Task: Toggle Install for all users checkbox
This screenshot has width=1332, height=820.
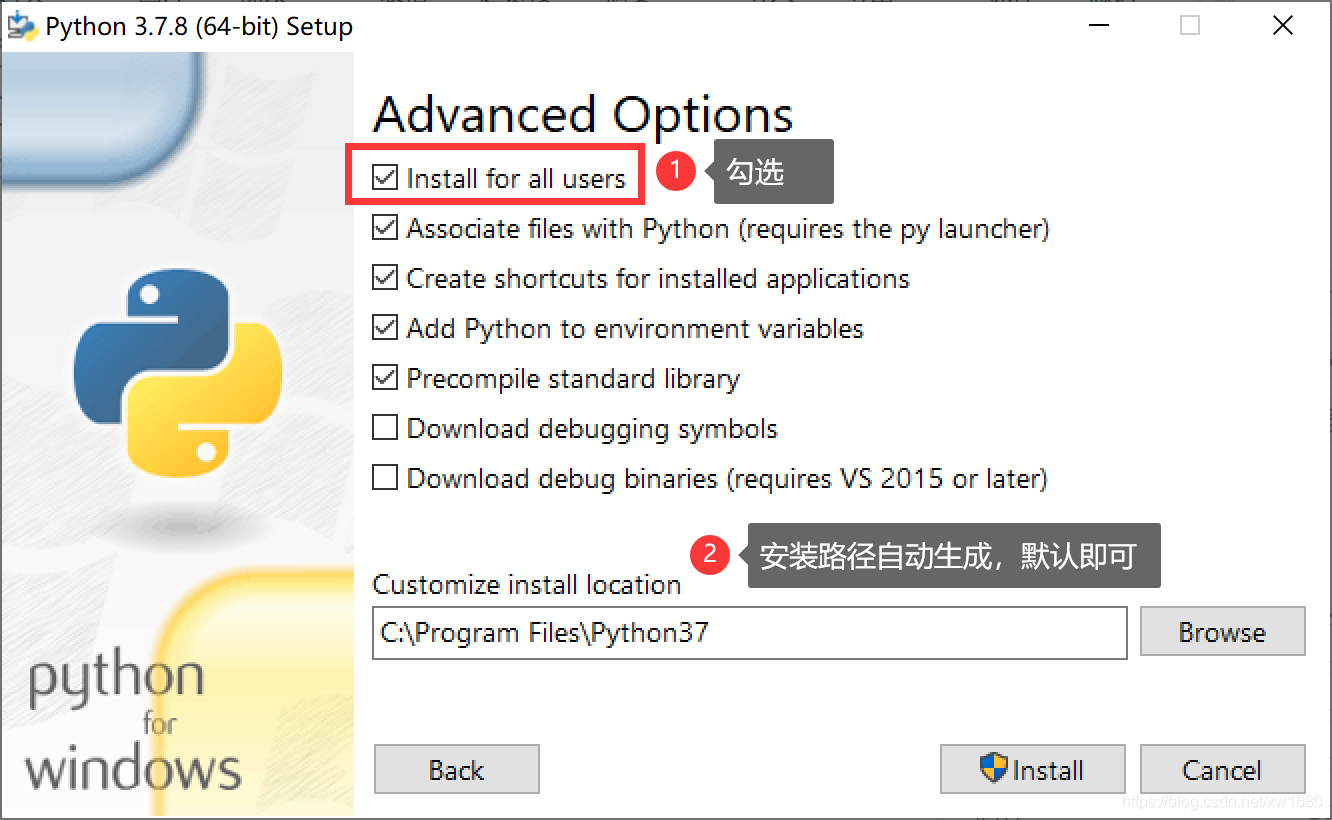Action: (385, 179)
